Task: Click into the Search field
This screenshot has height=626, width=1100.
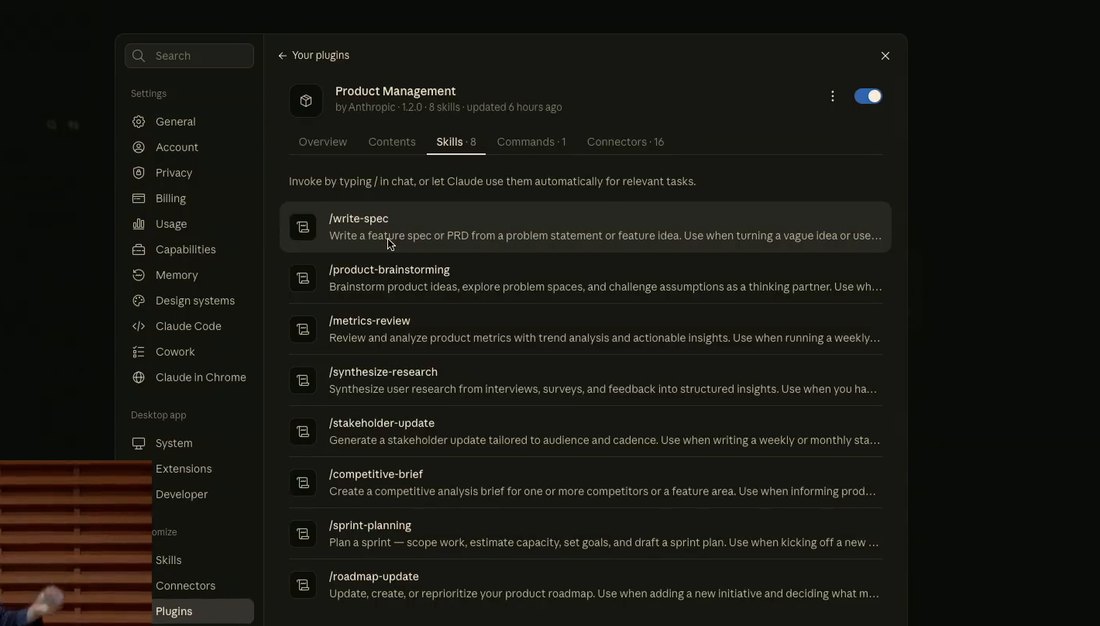Action: point(189,56)
